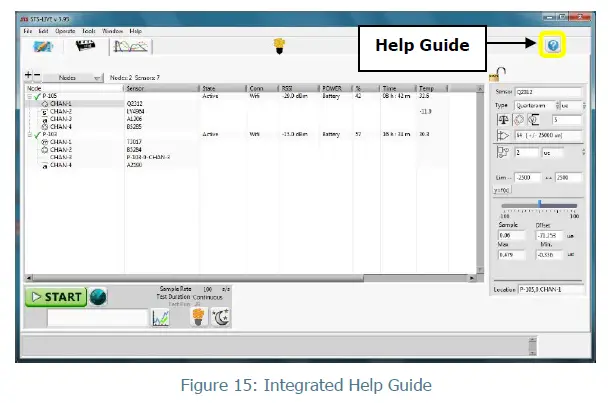Click the green START button
Screen dimensions: 608x403
click(56, 297)
